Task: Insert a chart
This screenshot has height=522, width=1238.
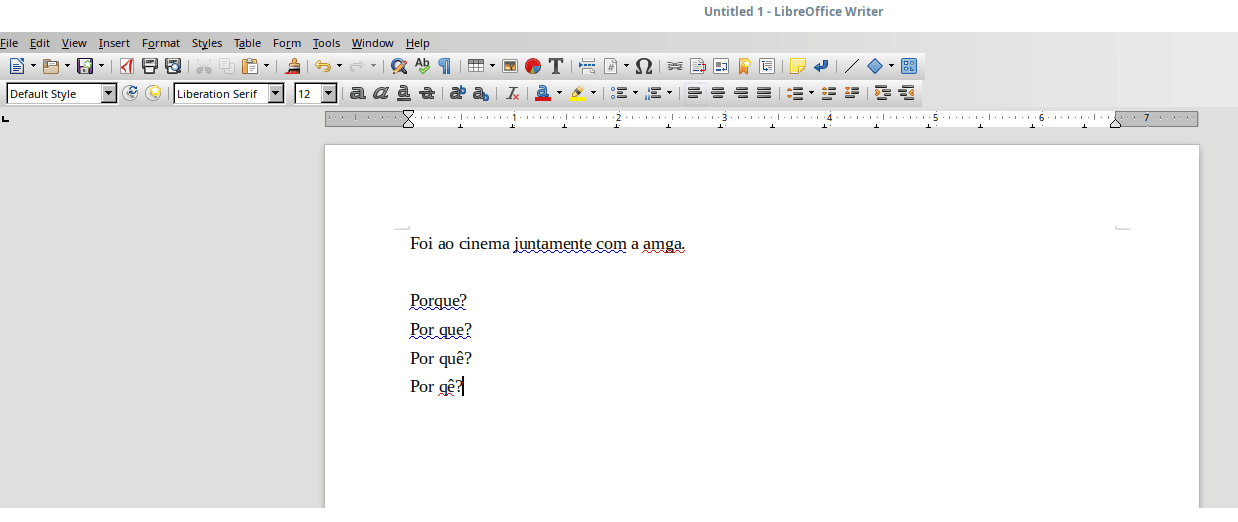Action: pos(533,66)
